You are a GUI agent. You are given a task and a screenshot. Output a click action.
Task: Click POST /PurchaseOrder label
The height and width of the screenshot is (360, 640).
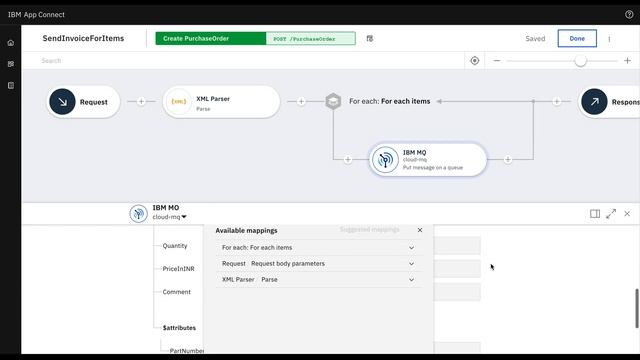point(310,38)
